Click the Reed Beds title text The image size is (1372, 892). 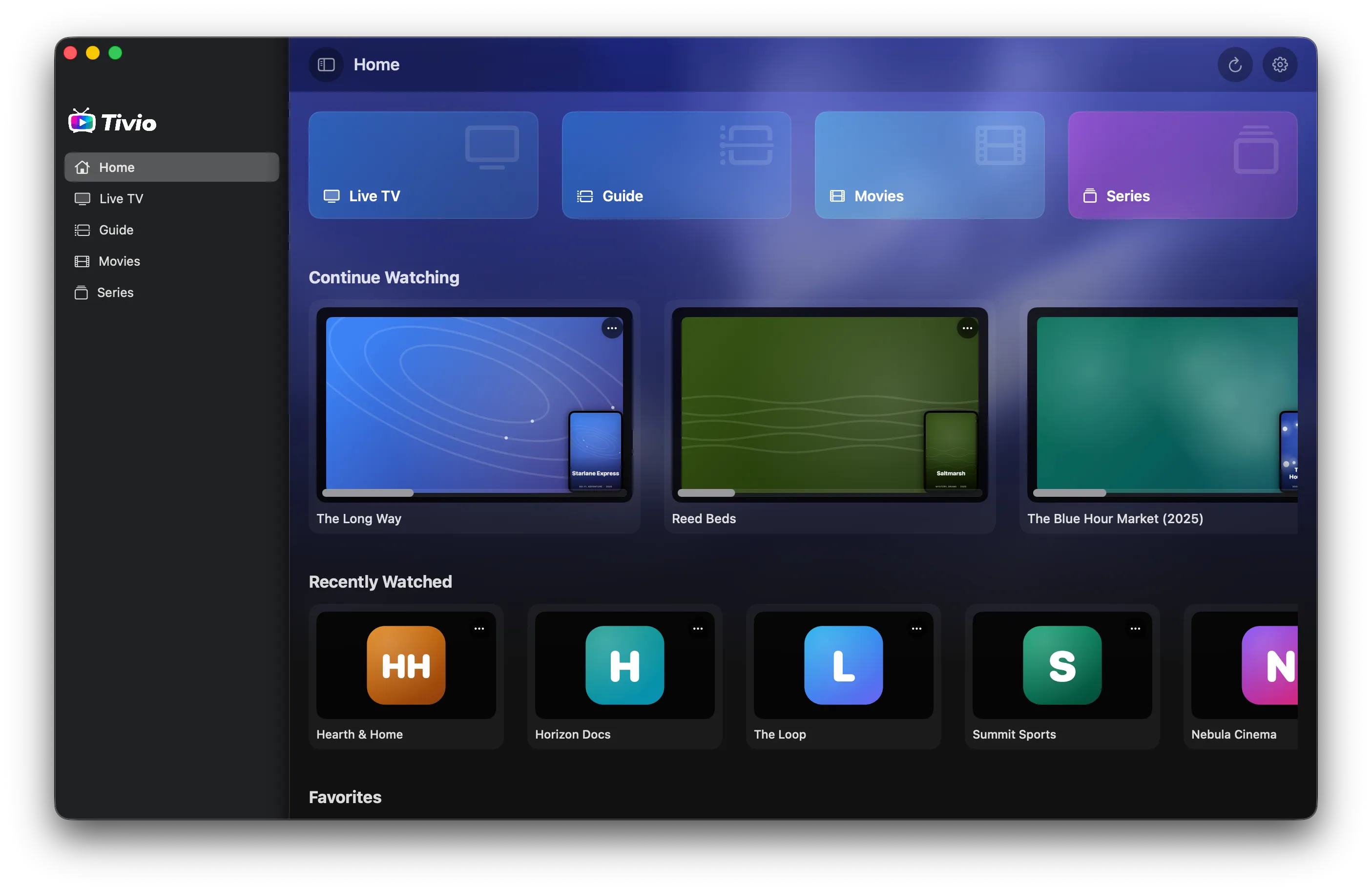pyautogui.click(x=703, y=518)
